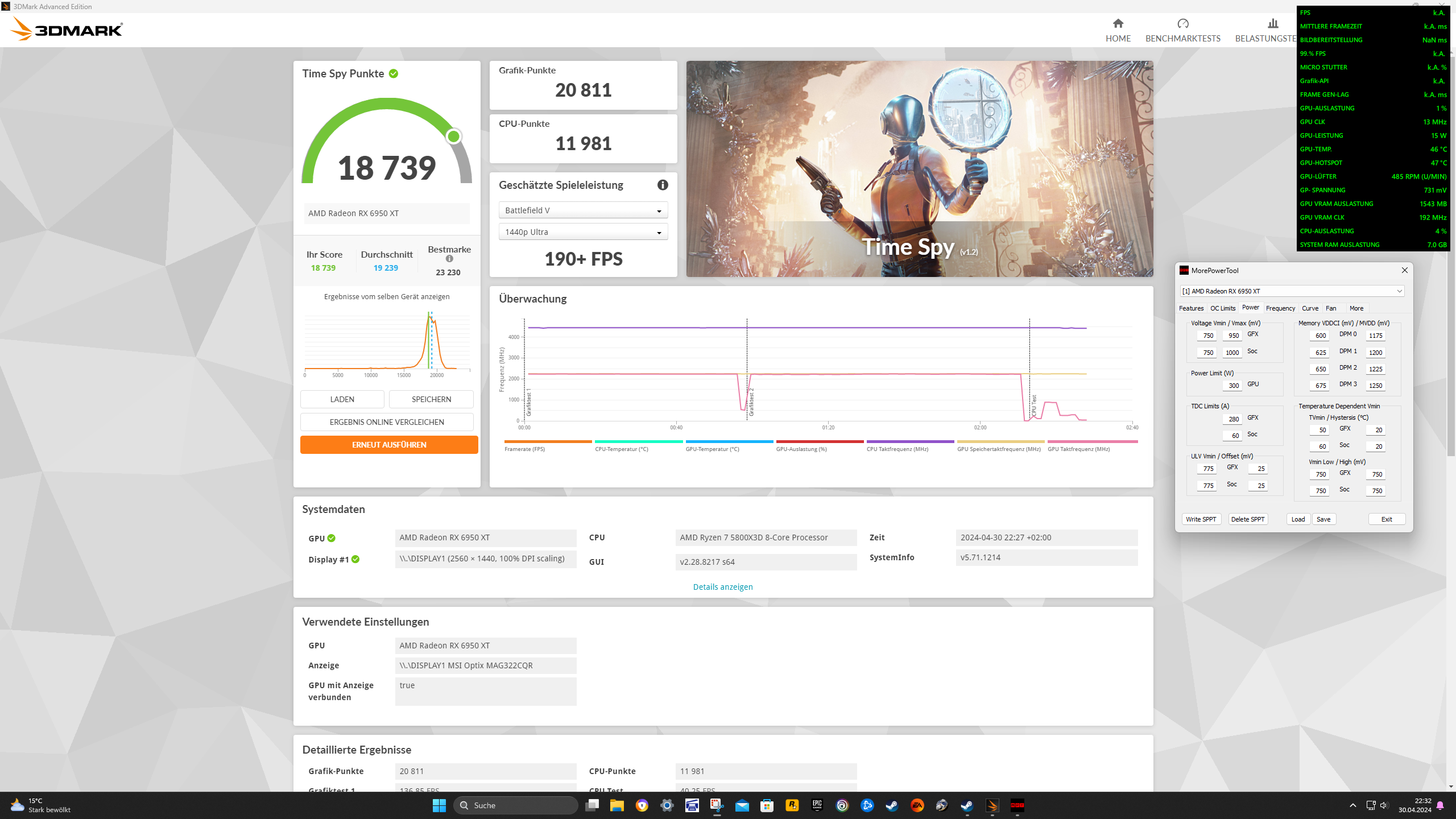
Task: Click the Details anzeigen link
Action: coord(722,587)
